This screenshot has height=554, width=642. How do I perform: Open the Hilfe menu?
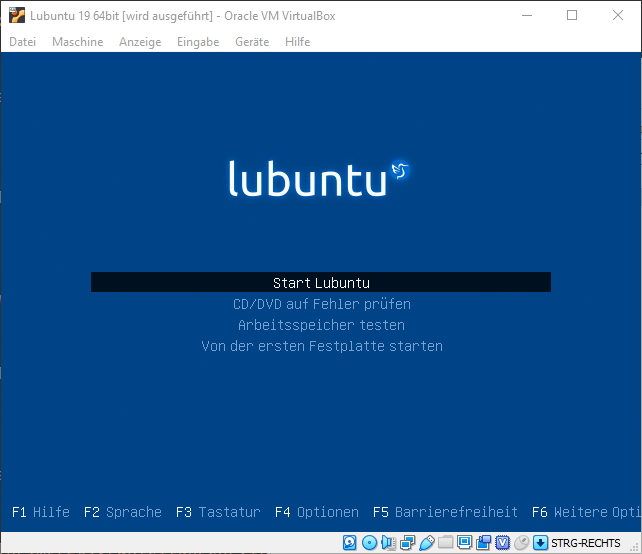298,42
